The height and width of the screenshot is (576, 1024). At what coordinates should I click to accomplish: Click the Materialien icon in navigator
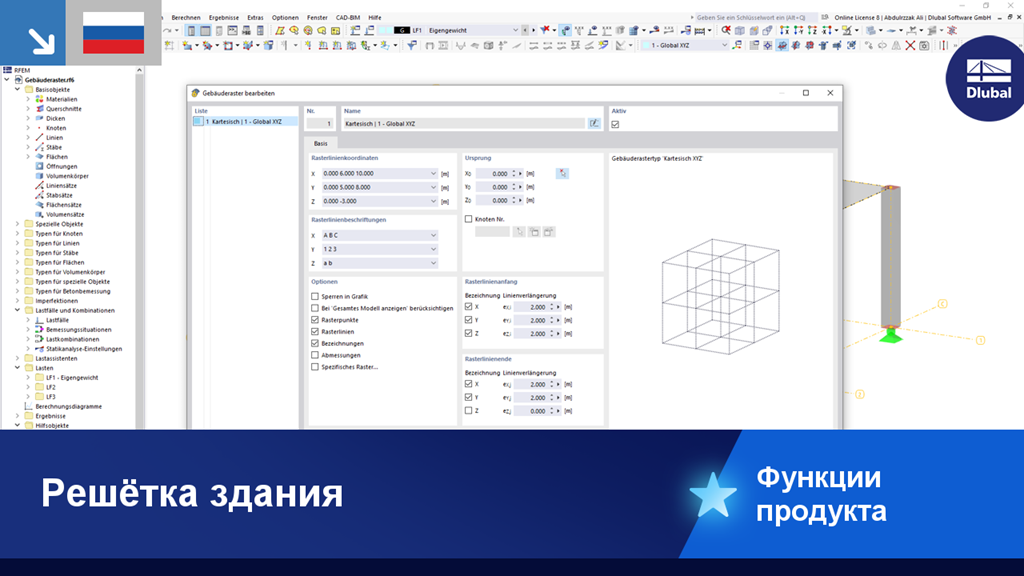(39, 99)
